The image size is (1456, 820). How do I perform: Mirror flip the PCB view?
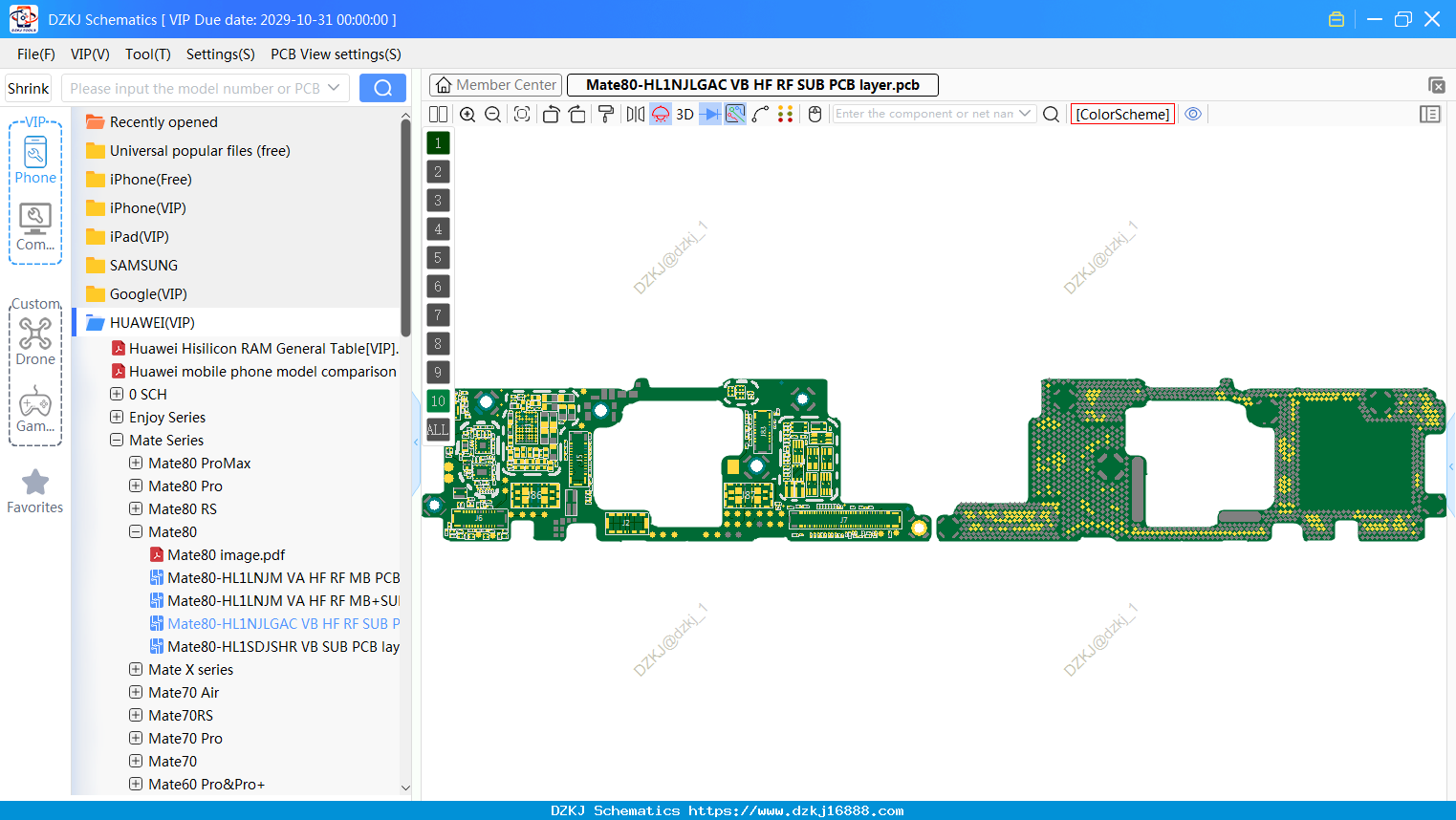(636, 114)
